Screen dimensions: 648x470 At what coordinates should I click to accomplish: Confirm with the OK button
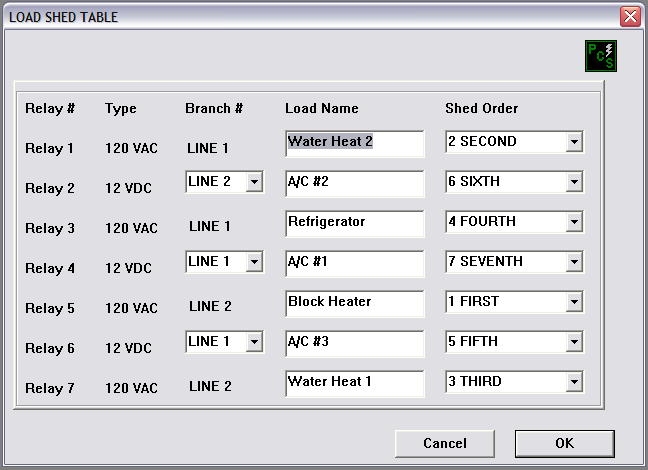coord(565,444)
